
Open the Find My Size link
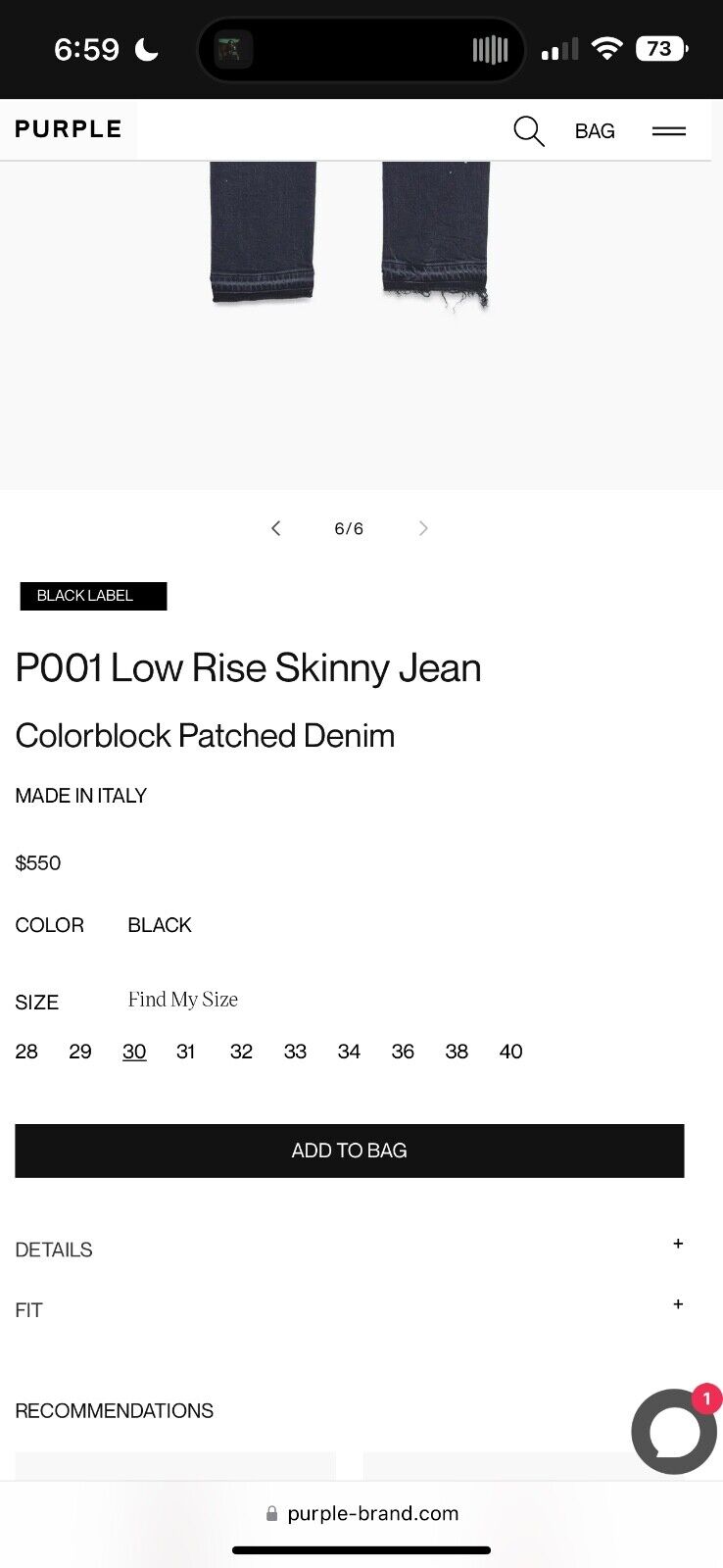coord(183,1000)
